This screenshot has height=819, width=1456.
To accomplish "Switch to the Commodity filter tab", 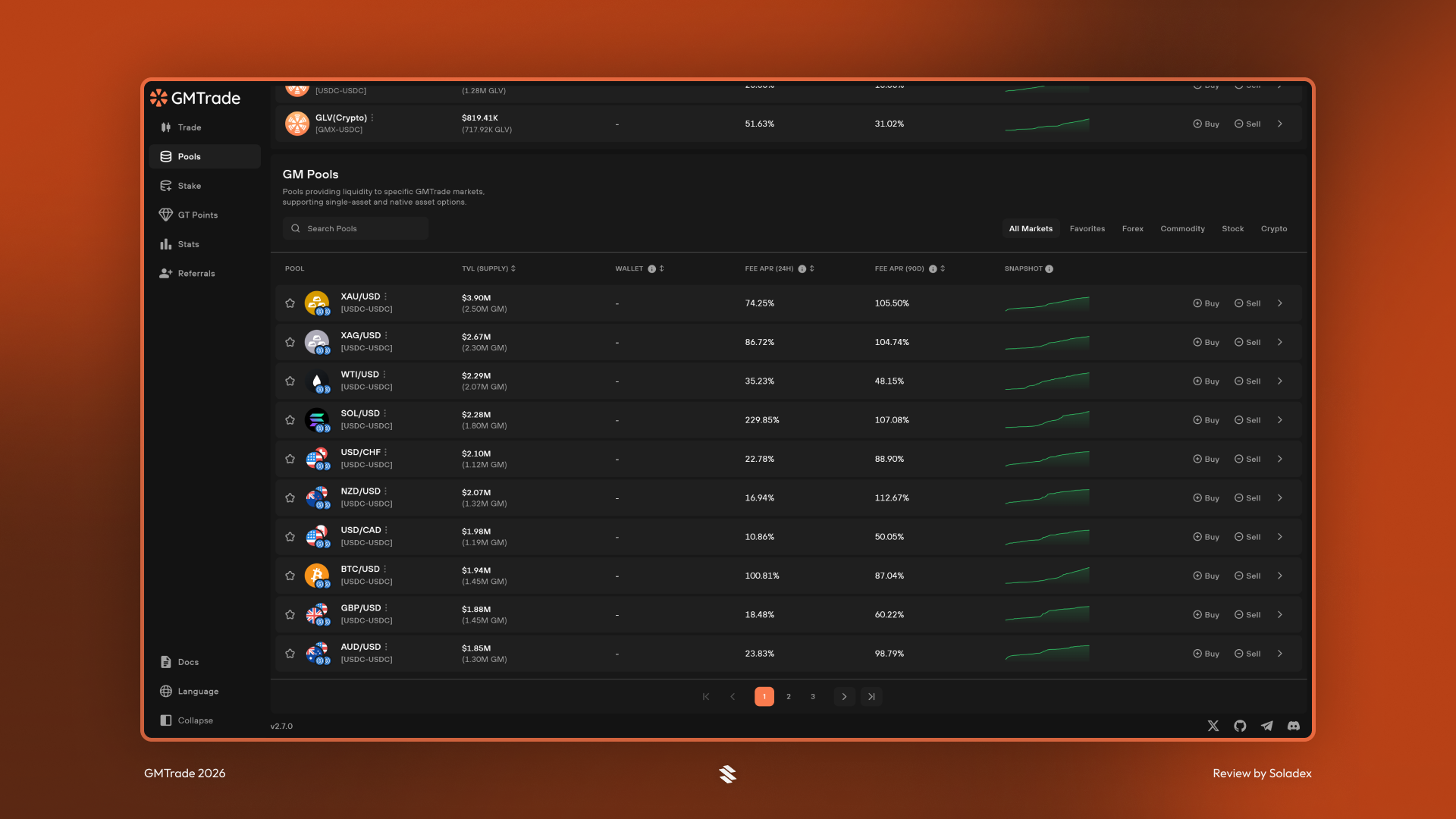I will 1182,228.
